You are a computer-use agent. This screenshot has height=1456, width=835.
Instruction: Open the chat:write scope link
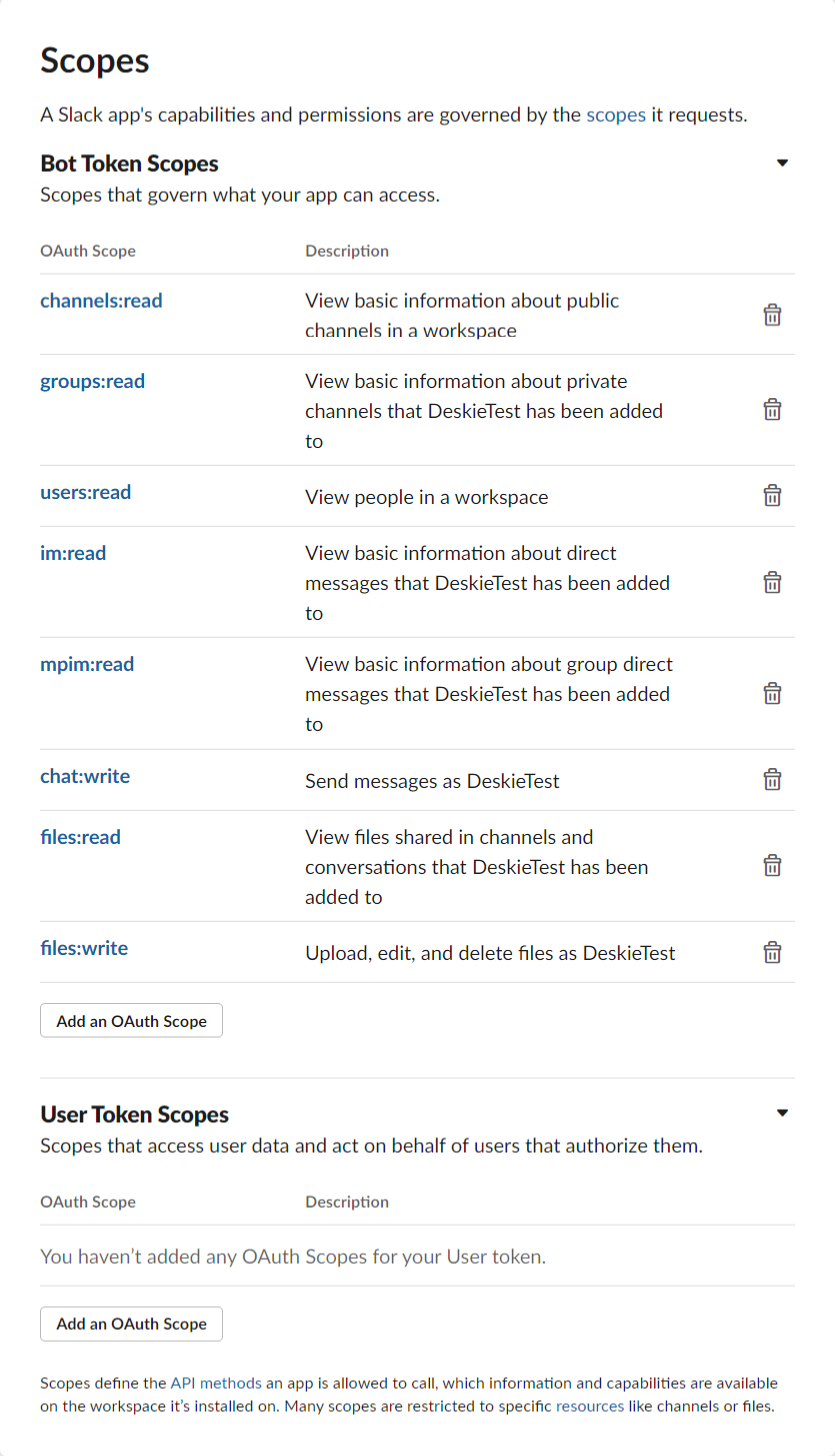(85, 776)
